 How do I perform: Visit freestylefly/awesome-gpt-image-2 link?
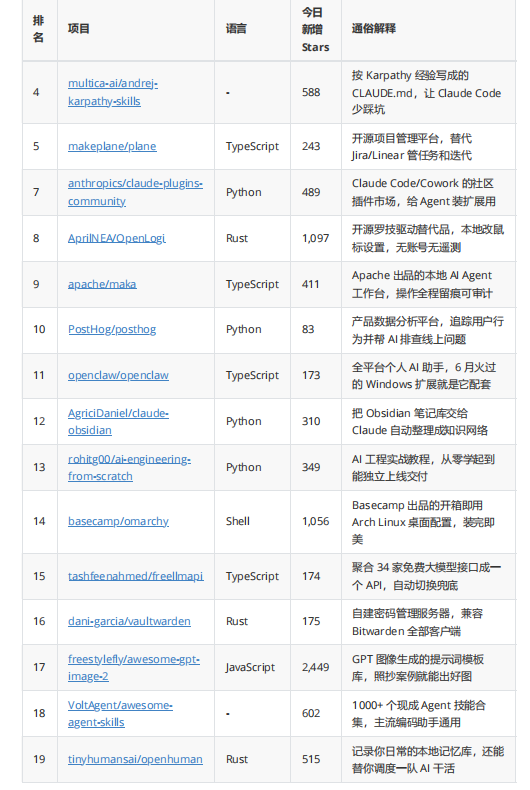[134, 667]
